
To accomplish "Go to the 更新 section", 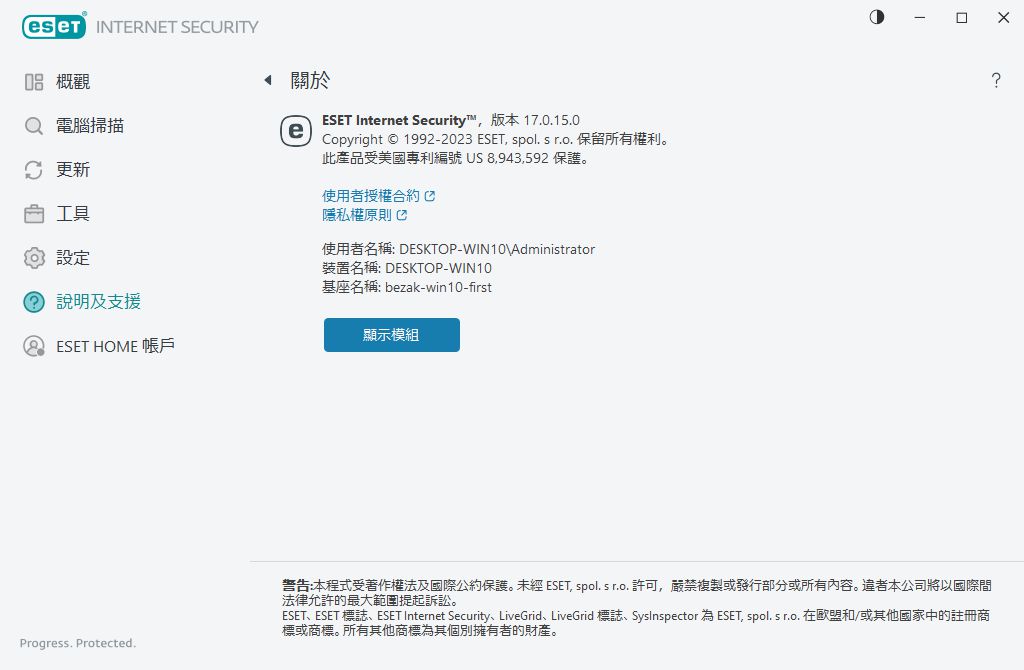I will tap(73, 170).
